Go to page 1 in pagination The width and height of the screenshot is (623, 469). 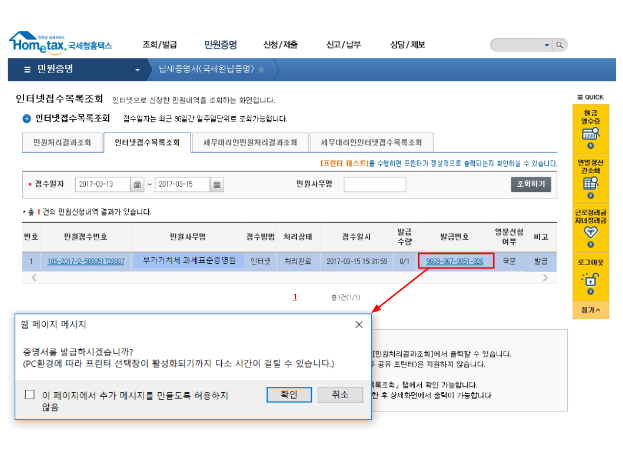(x=295, y=297)
